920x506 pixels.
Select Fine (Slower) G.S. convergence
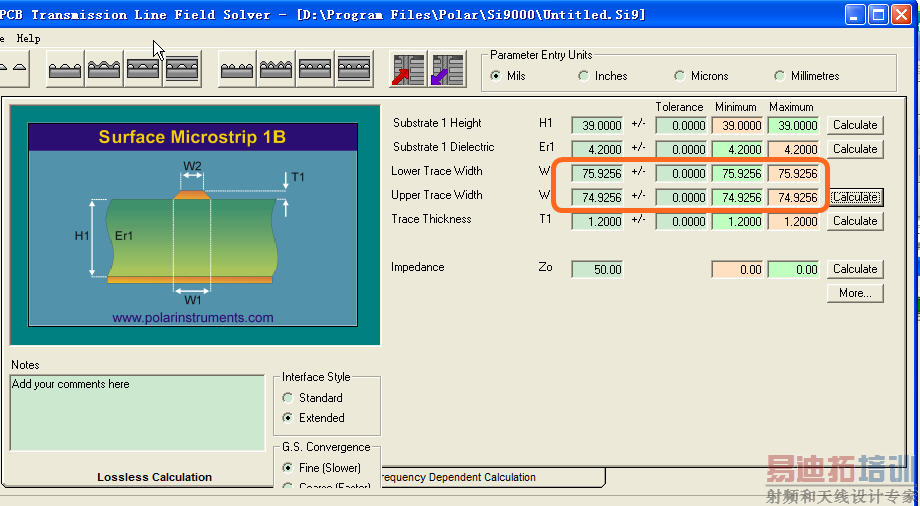pos(322,468)
